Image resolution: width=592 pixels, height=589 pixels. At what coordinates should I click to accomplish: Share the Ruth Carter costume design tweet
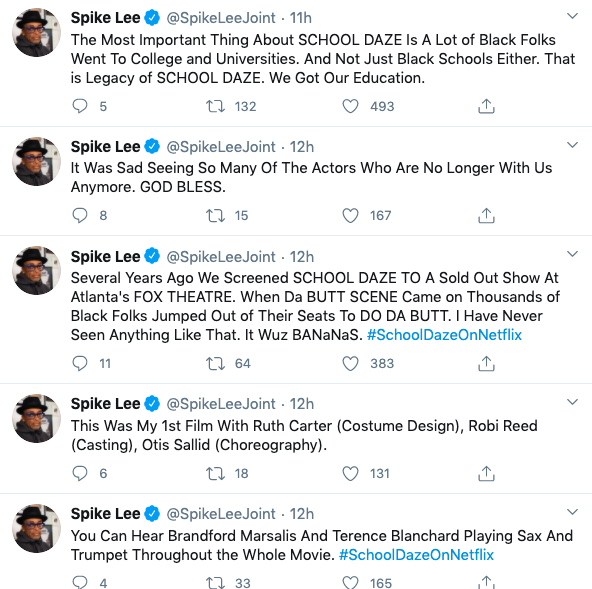[x=486, y=473]
